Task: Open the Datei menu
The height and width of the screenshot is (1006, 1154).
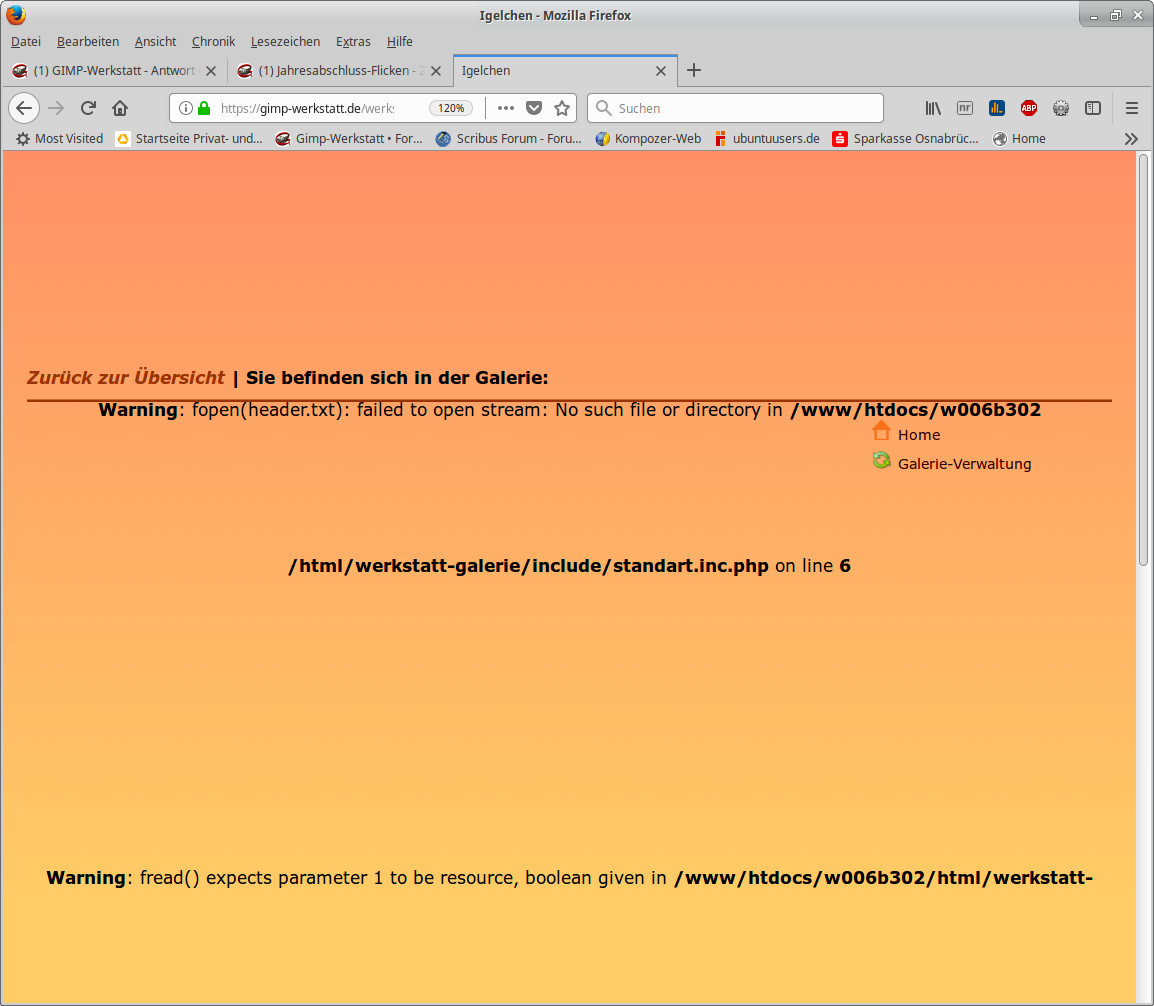Action: coord(26,41)
